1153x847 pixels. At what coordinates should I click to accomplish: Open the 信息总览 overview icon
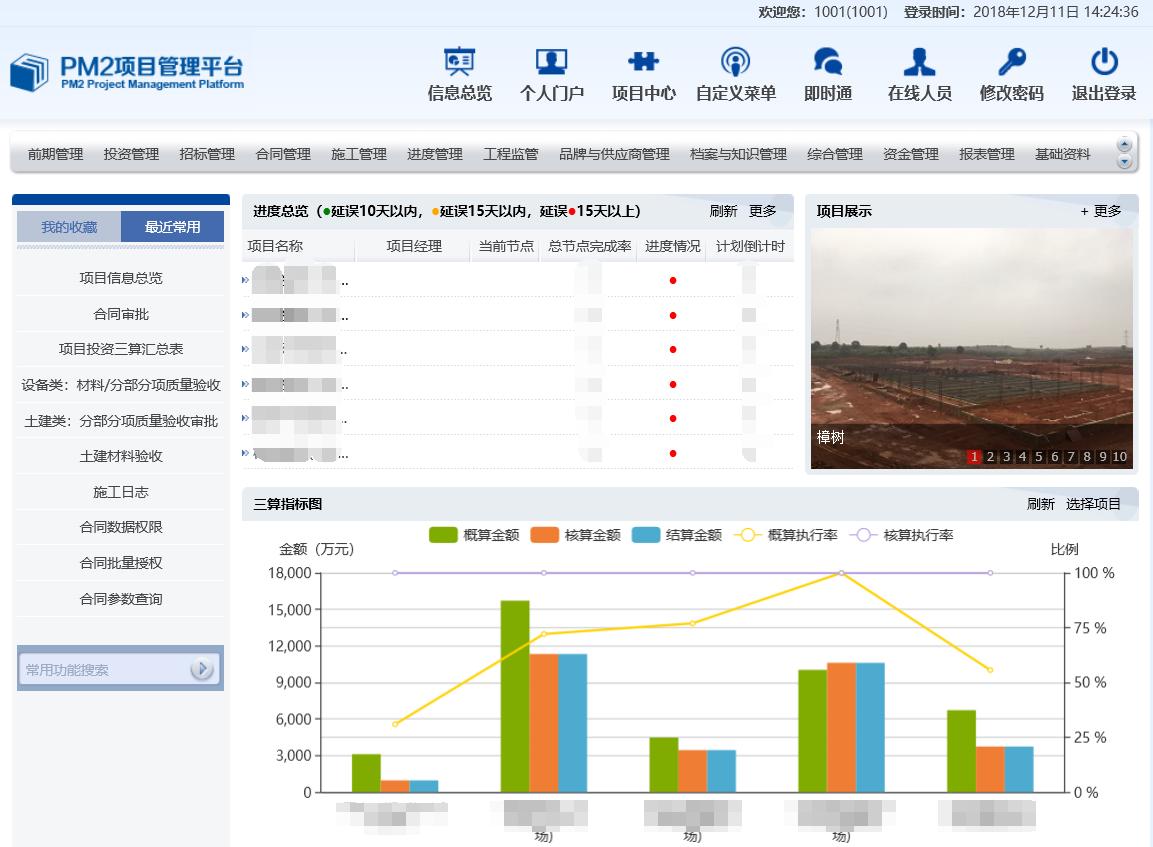[x=459, y=63]
